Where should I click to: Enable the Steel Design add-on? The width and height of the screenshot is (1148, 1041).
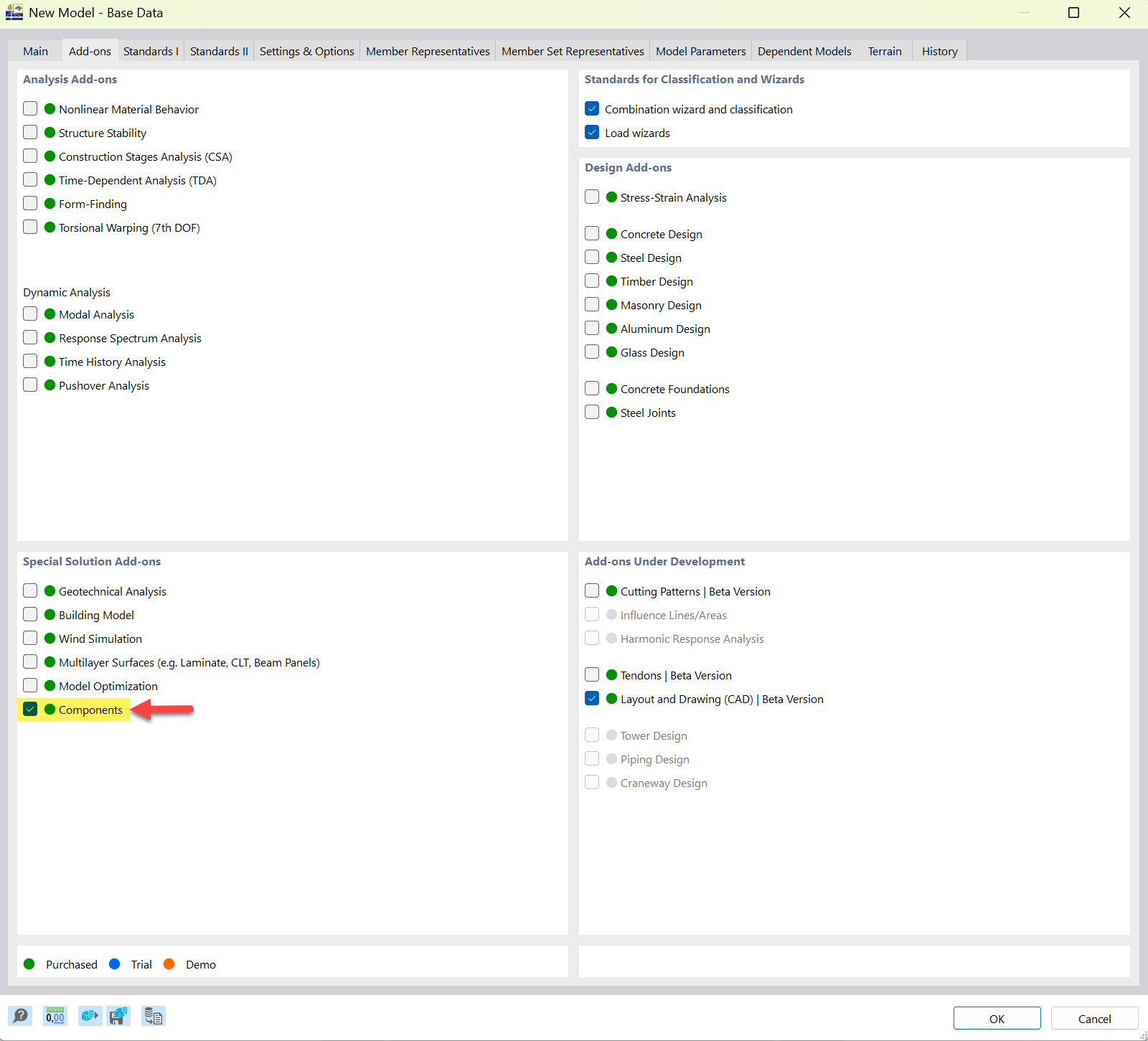pyautogui.click(x=592, y=257)
